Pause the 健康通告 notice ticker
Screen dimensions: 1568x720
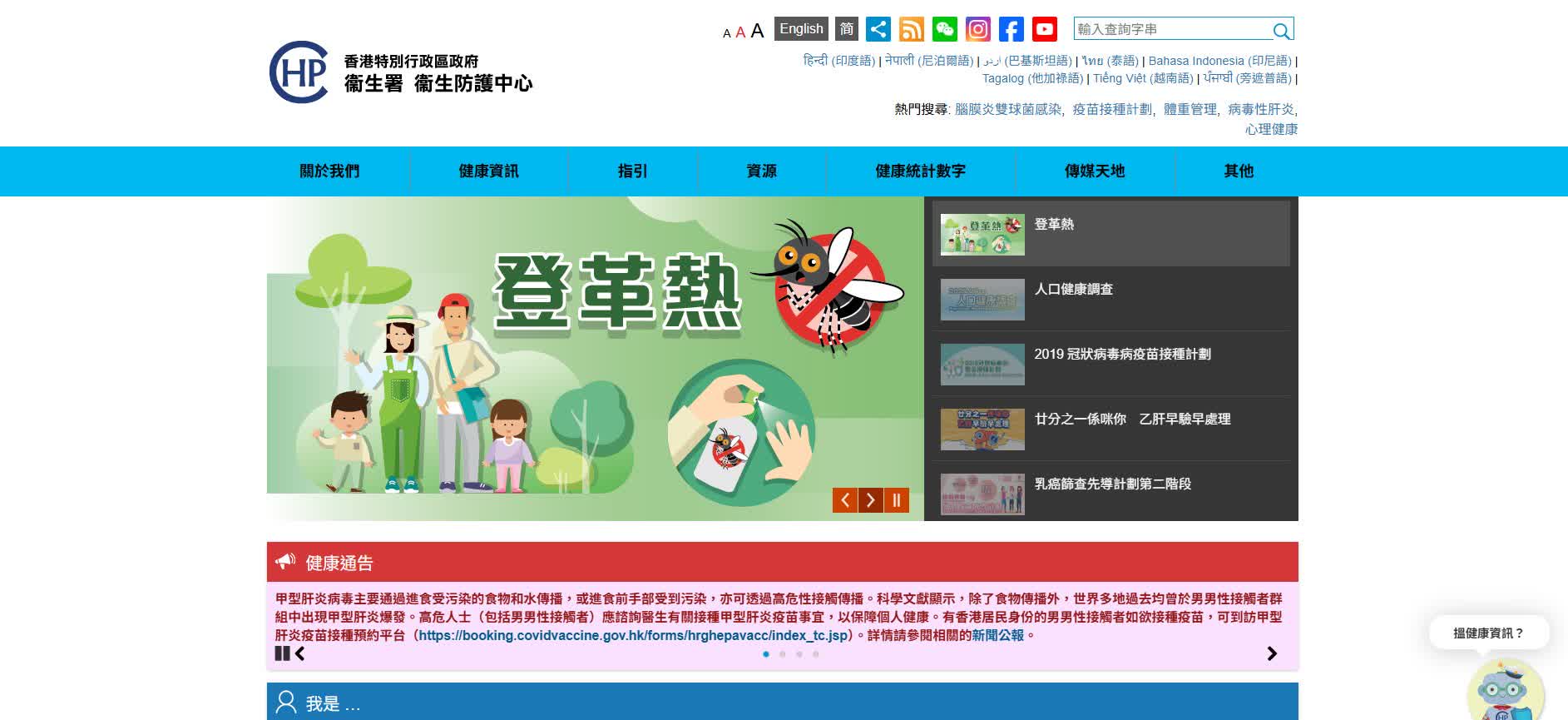(281, 653)
